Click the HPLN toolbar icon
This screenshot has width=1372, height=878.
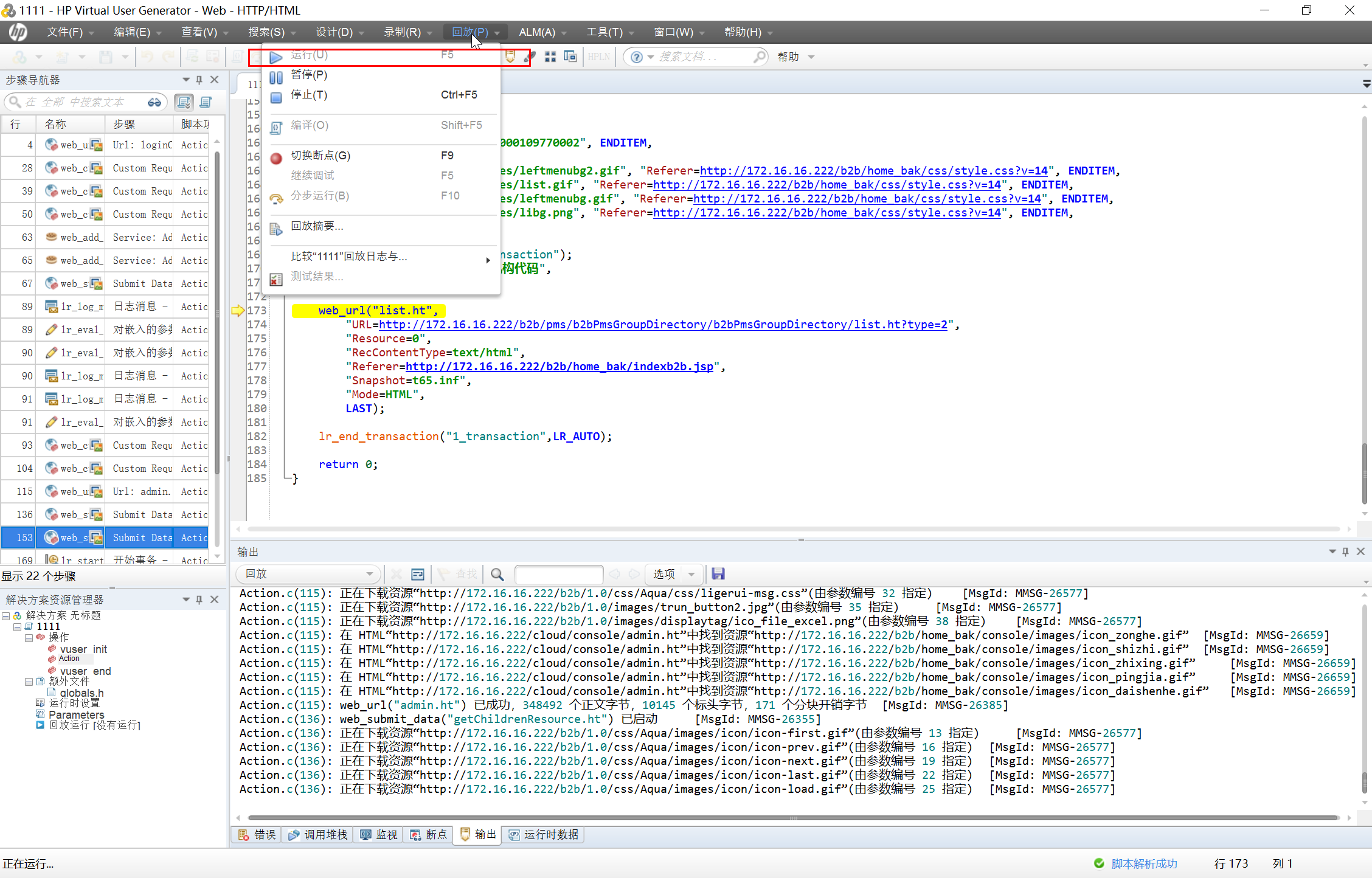click(598, 56)
